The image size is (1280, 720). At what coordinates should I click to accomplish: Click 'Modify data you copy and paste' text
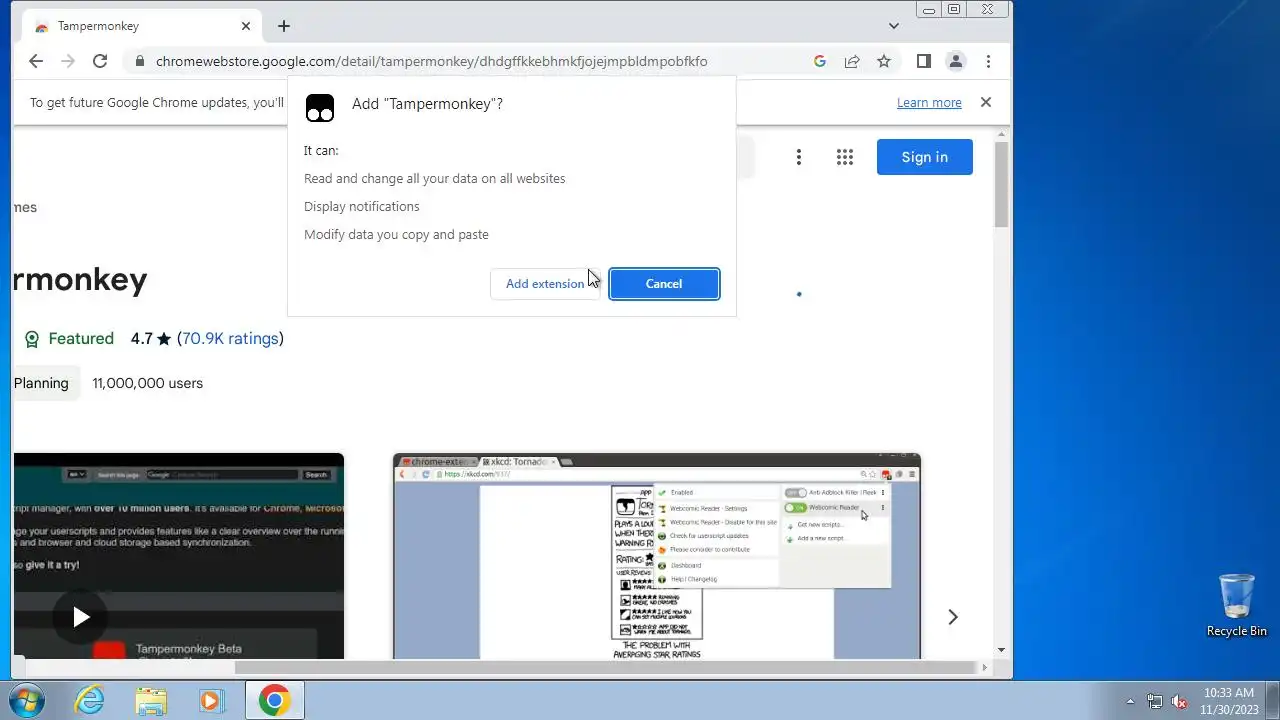coord(396,235)
